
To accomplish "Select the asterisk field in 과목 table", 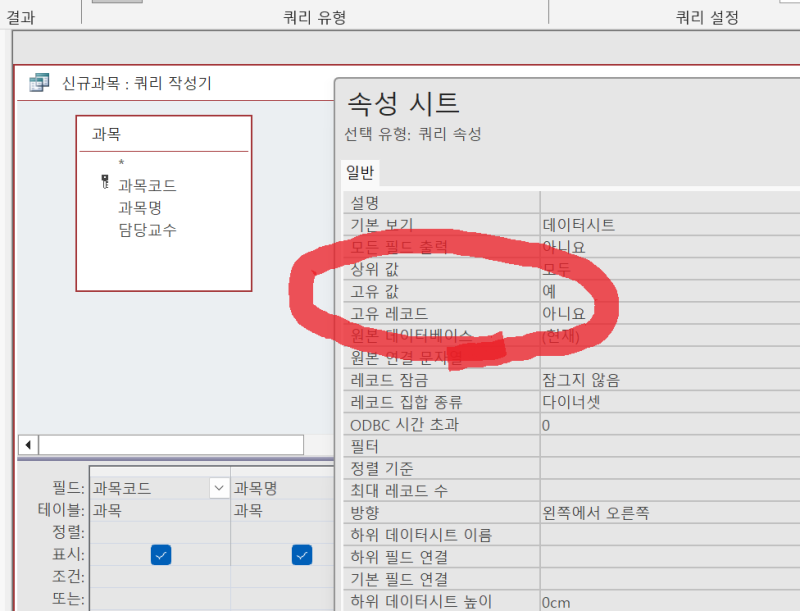I will [x=121, y=163].
